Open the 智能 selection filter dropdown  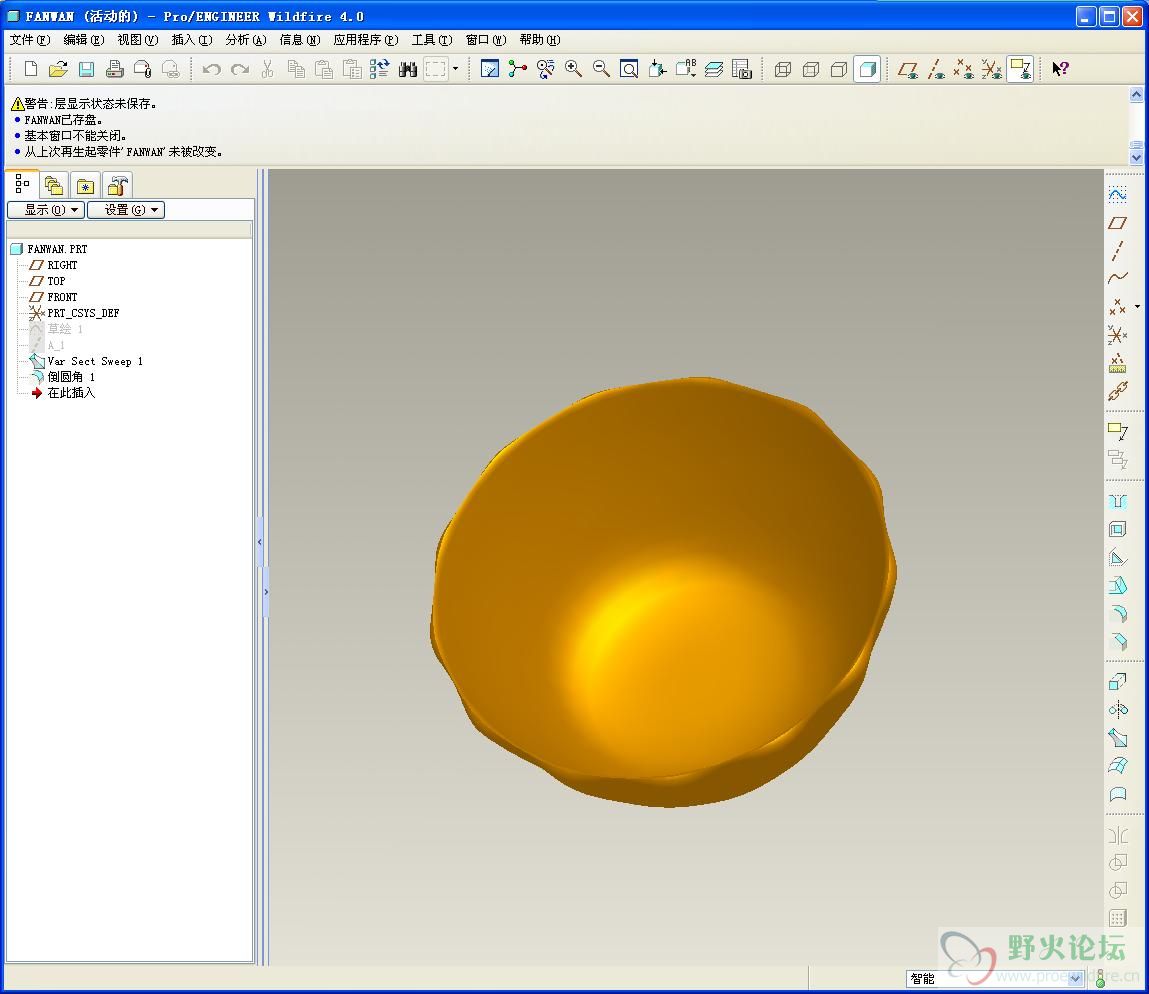(1075, 978)
